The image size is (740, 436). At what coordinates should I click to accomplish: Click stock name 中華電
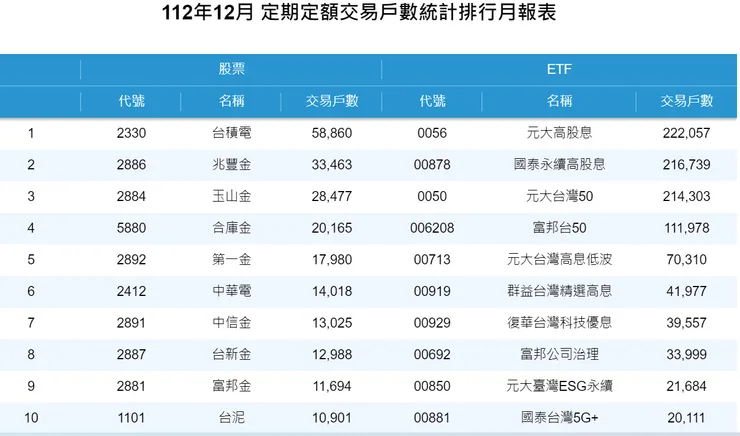click(231, 291)
